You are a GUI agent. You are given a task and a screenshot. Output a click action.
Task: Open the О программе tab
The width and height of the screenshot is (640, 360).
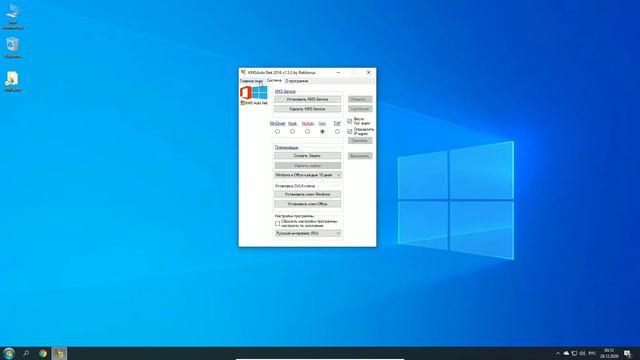tap(297, 81)
